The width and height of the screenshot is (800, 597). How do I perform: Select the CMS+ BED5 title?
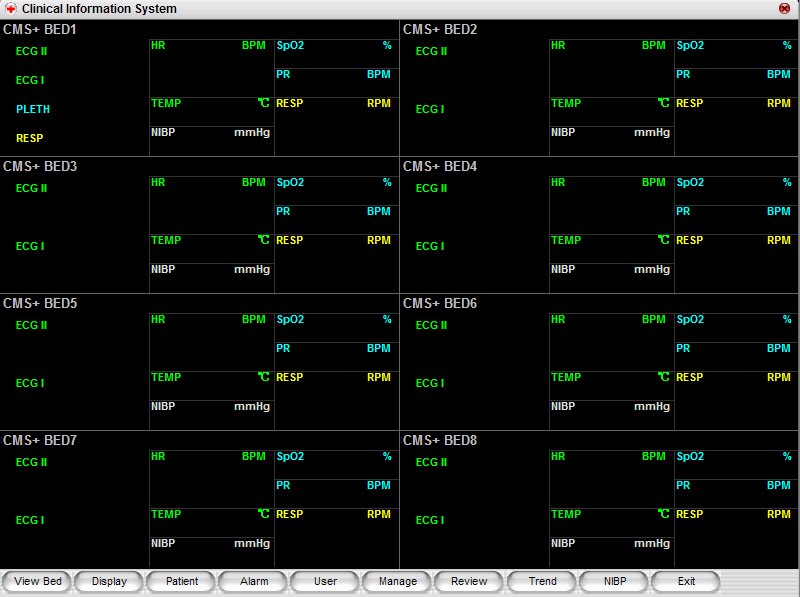[x=40, y=304]
